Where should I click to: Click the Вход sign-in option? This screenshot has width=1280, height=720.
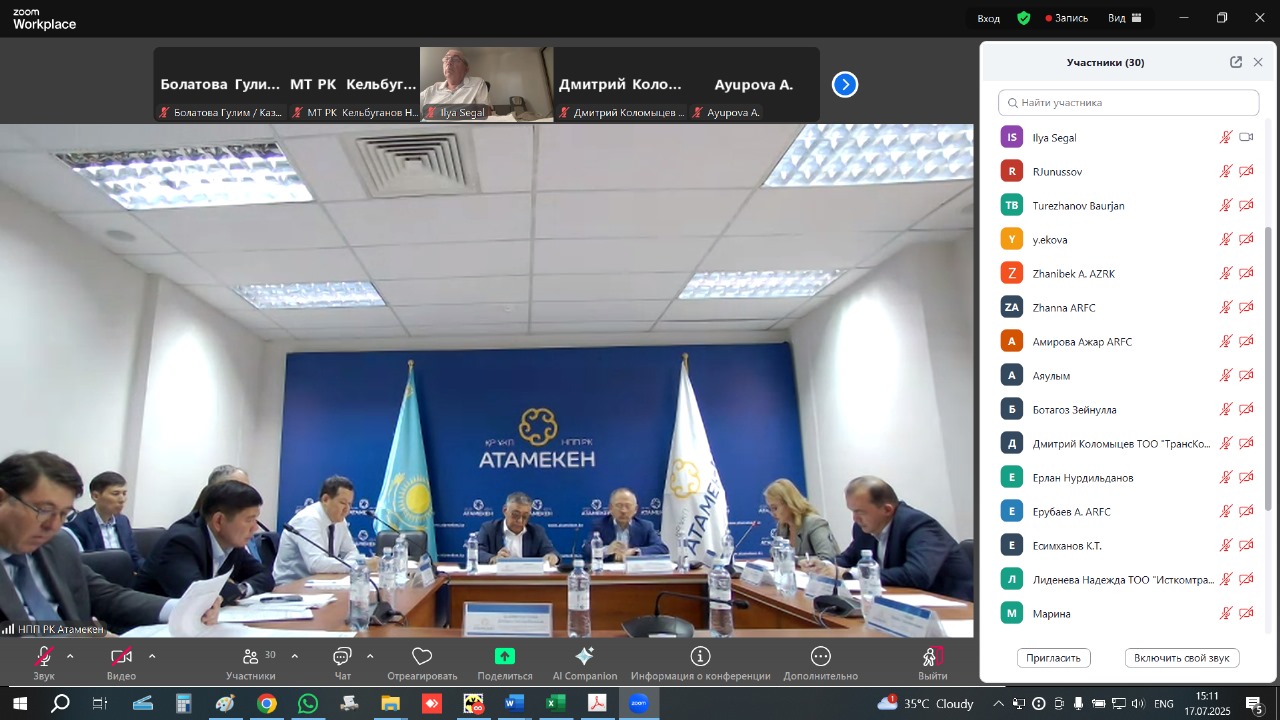[x=988, y=18]
